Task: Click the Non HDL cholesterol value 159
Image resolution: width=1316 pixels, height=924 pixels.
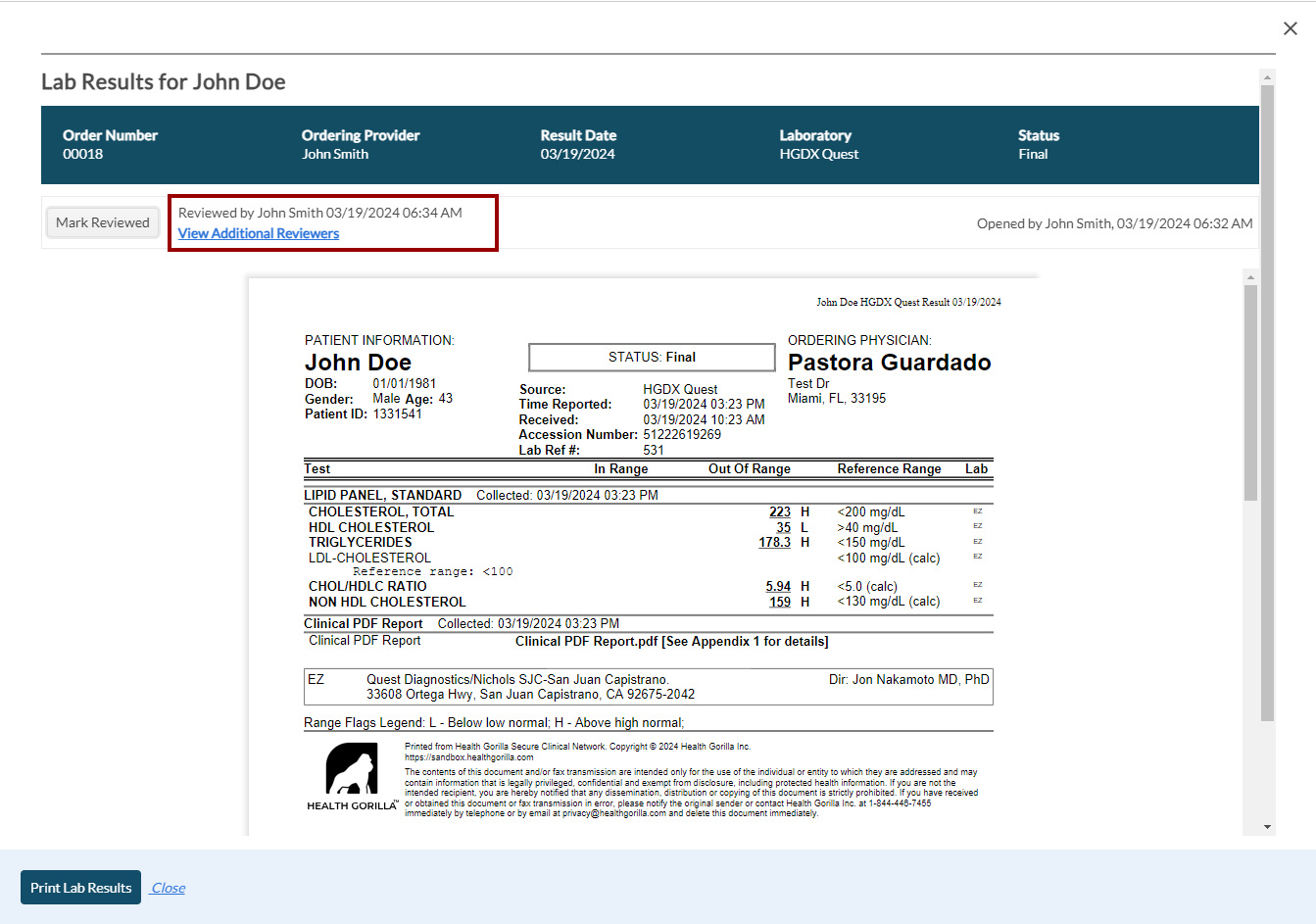Action: (x=780, y=602)
